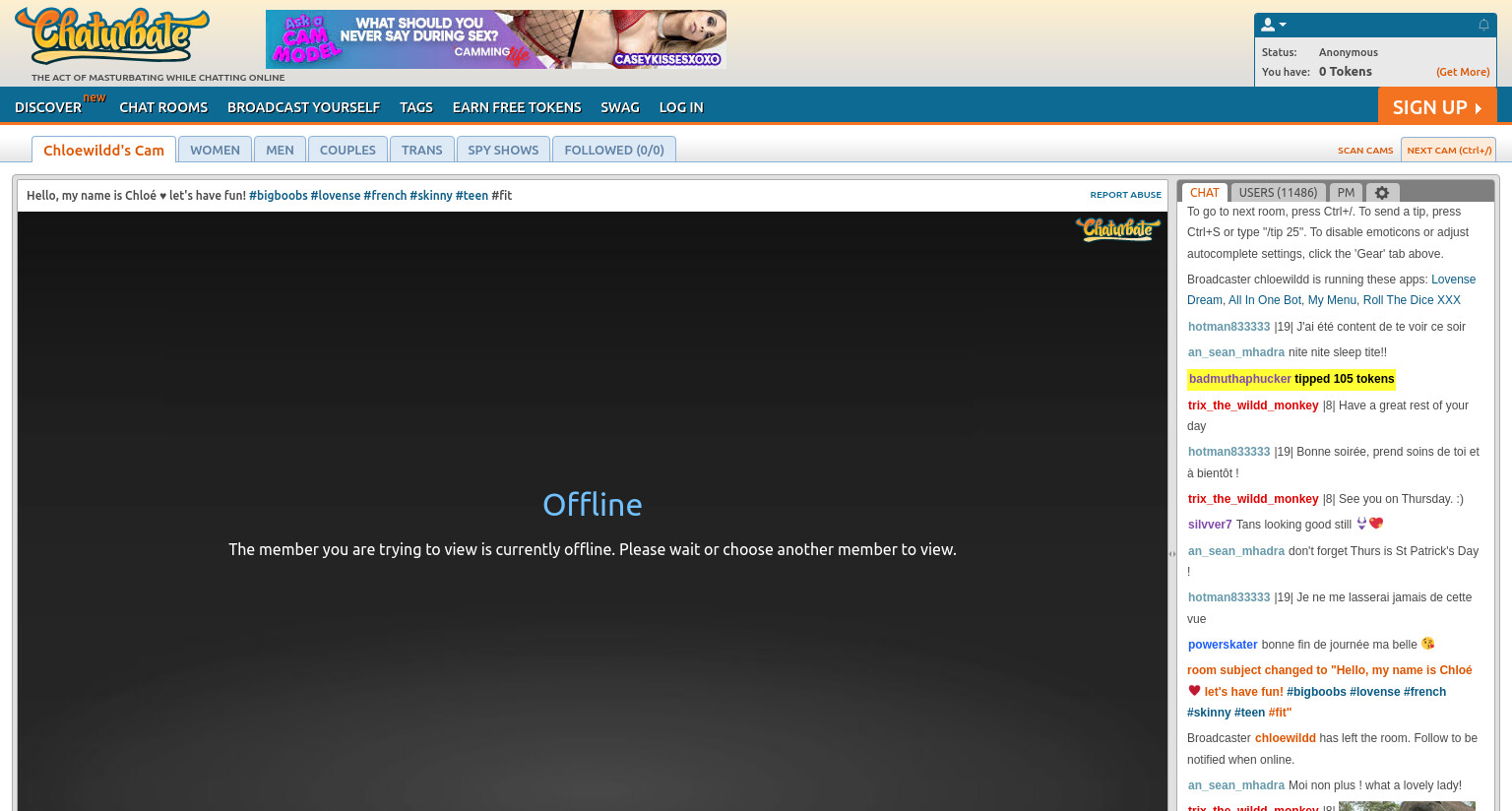Go to Chat Rooms
Viewport: 1512px width, 811px height.
point(163,107)
